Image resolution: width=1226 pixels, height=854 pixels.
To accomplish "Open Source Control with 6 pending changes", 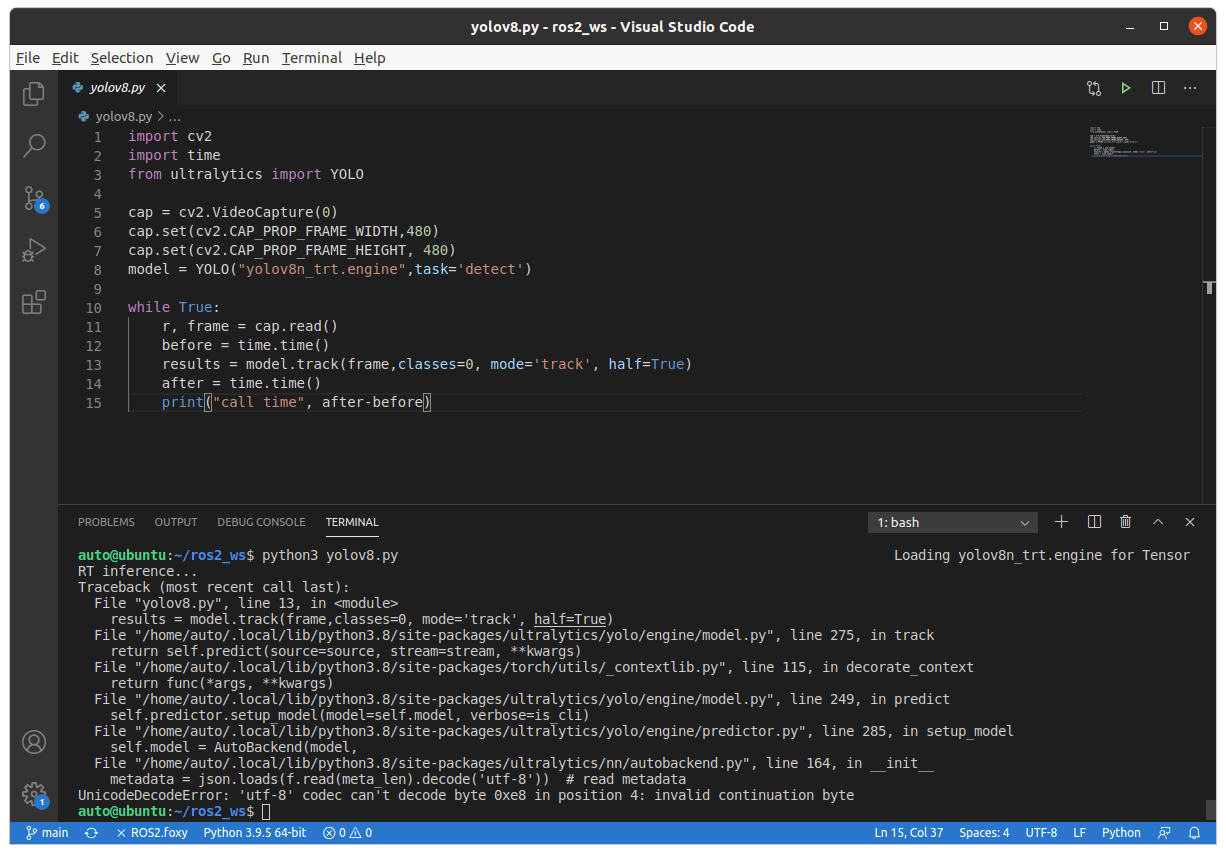I will [33, 198].
